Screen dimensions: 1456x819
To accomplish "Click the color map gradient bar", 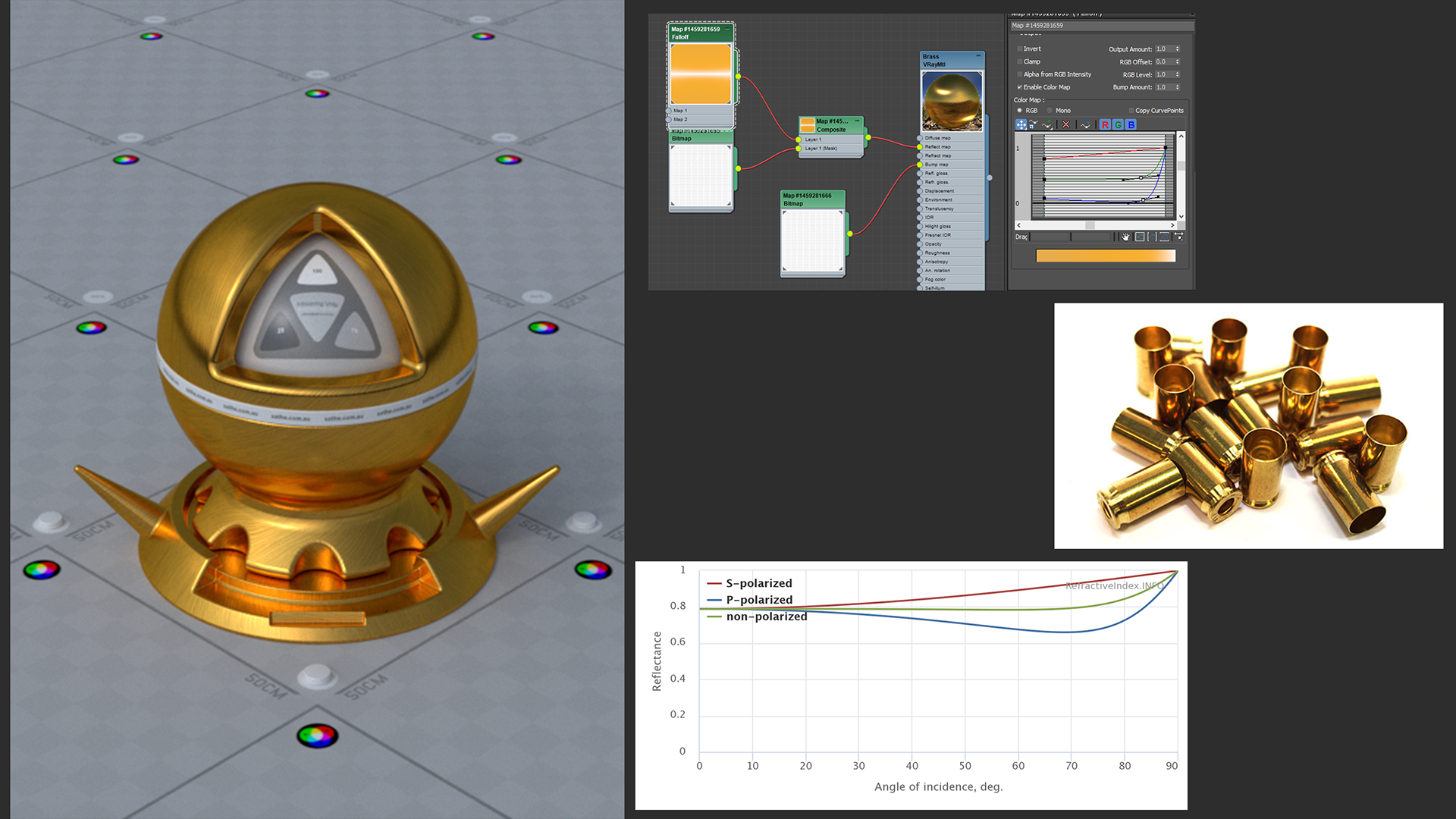I will 1106,256.
